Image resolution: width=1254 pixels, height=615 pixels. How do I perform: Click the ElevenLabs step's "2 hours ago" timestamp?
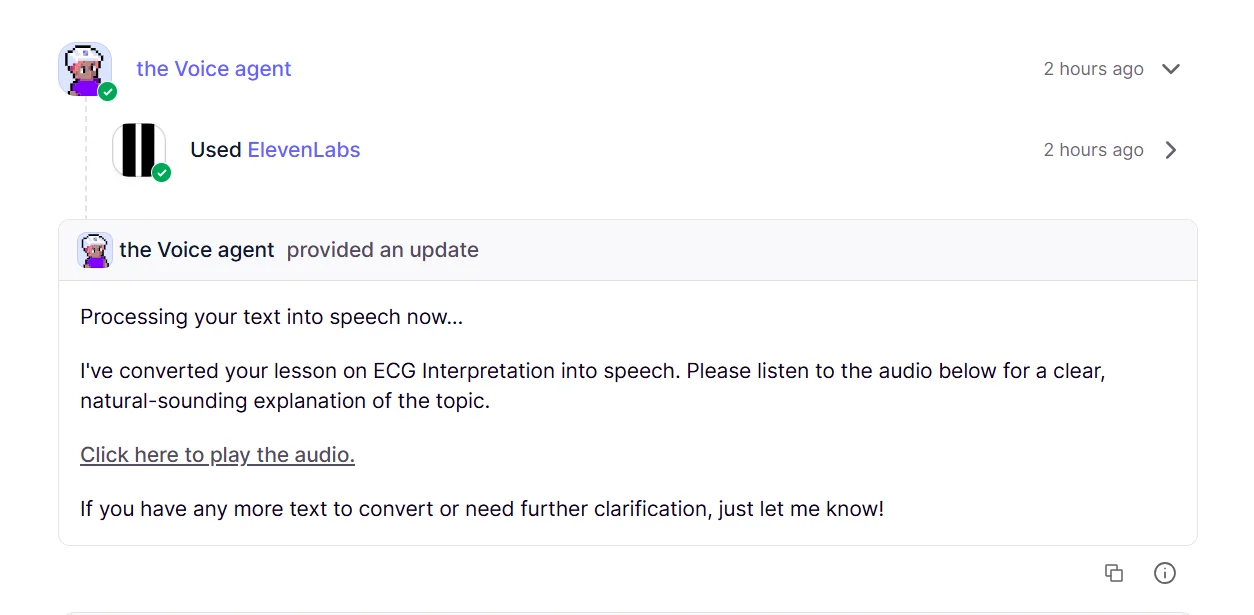[x=1093, y=150]
